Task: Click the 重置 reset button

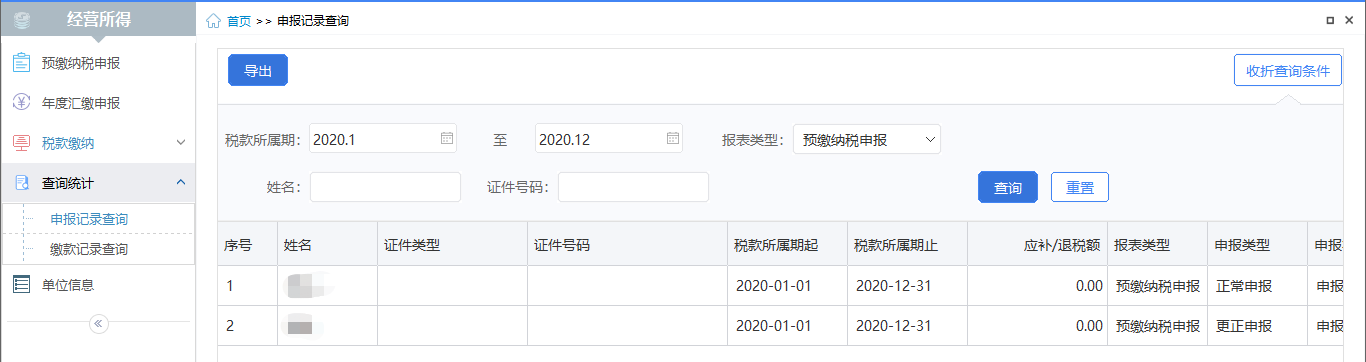Action: pyautogui.click(x=1080, y=187)
